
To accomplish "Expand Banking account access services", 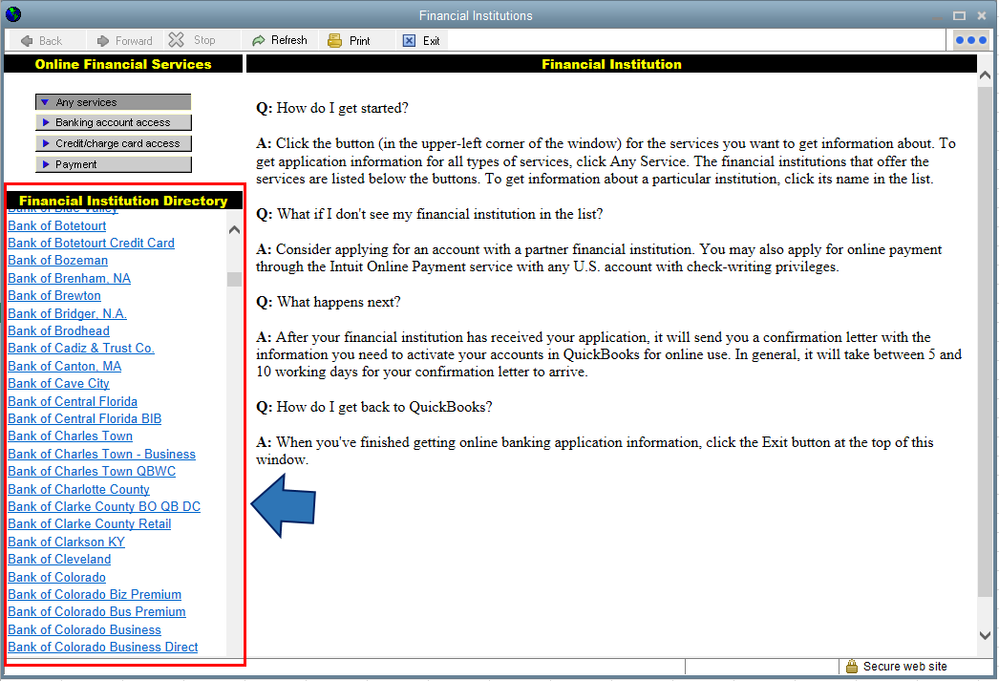I will click(113, 122).
